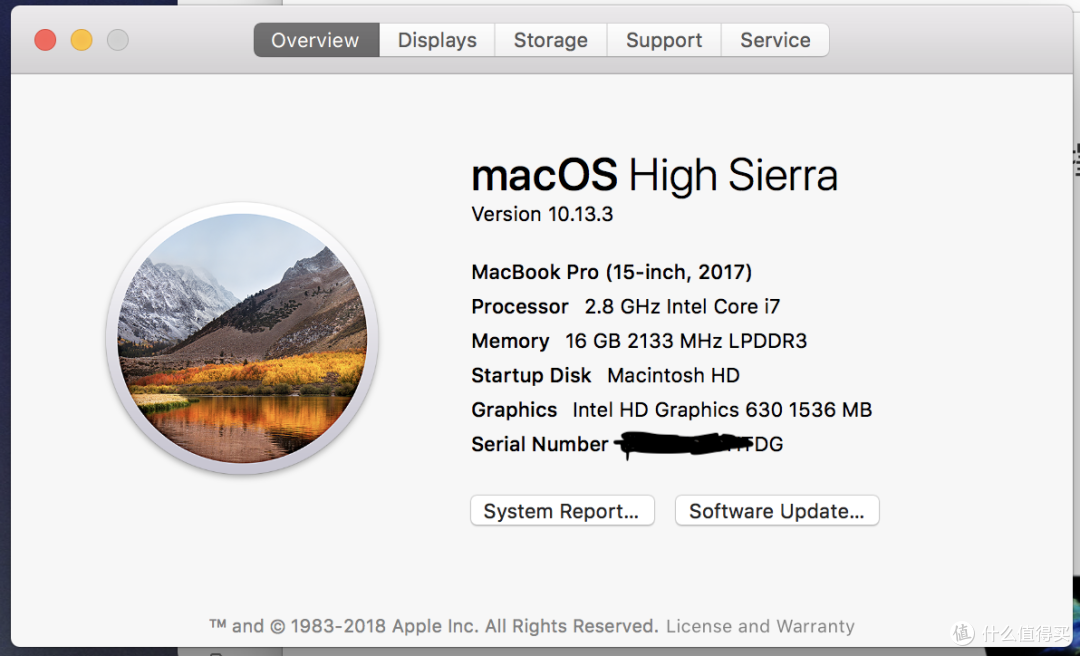The image size is (1080, 656).
Task: Select the Support tab
Action: 664,40
